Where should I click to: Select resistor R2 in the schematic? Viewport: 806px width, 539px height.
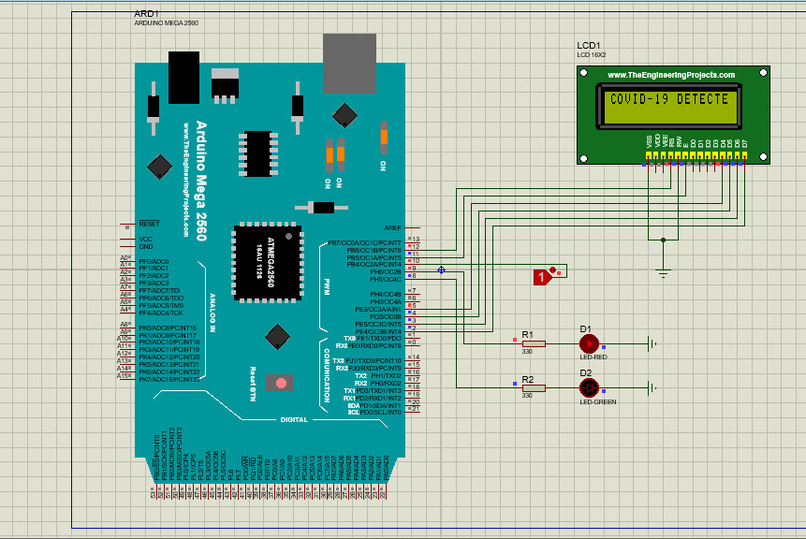534,388
